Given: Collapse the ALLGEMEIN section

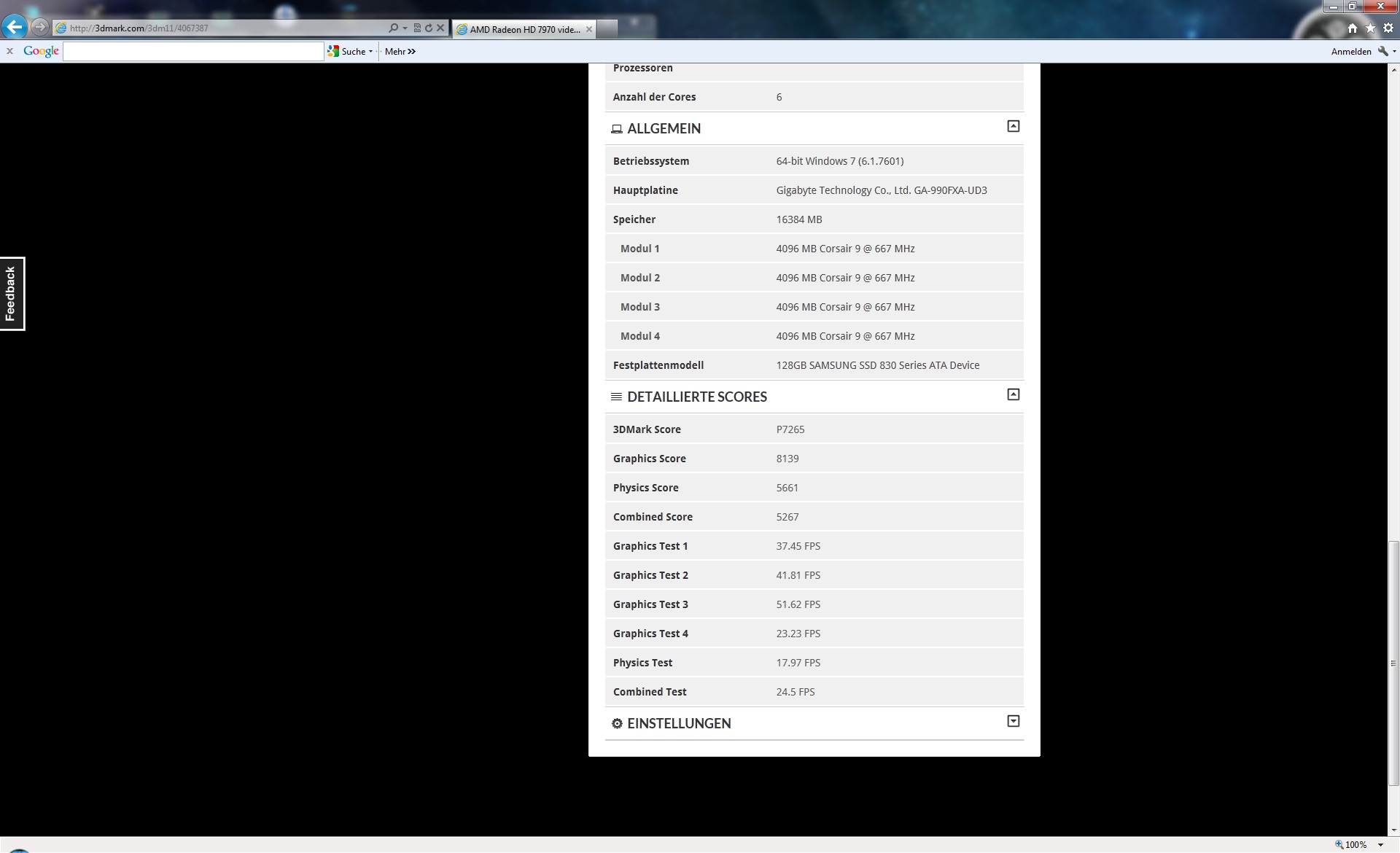Looking at the screenshot, I should point(1013,127).
